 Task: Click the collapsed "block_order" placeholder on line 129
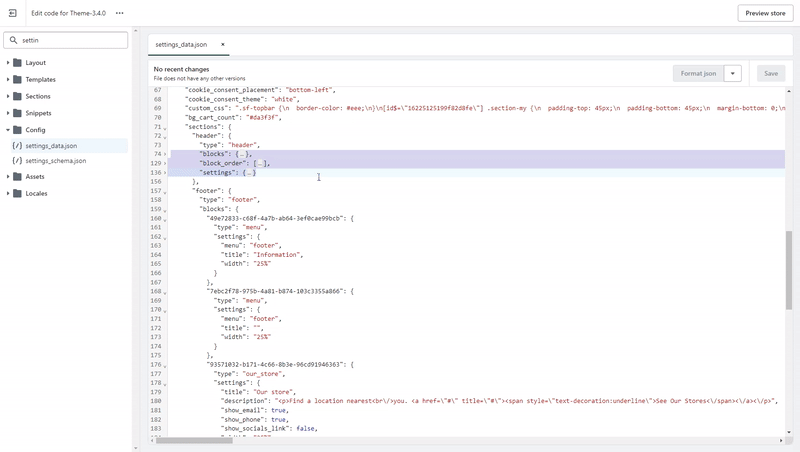(x=261, y=163)
